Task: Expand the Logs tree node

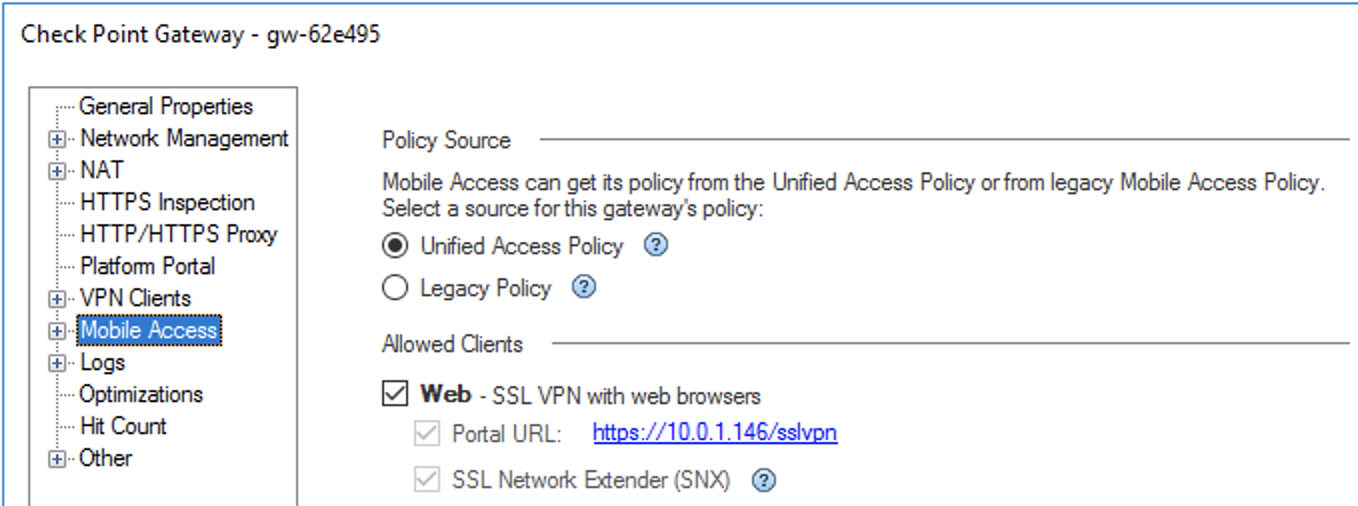Action: [x=57, y=363]
